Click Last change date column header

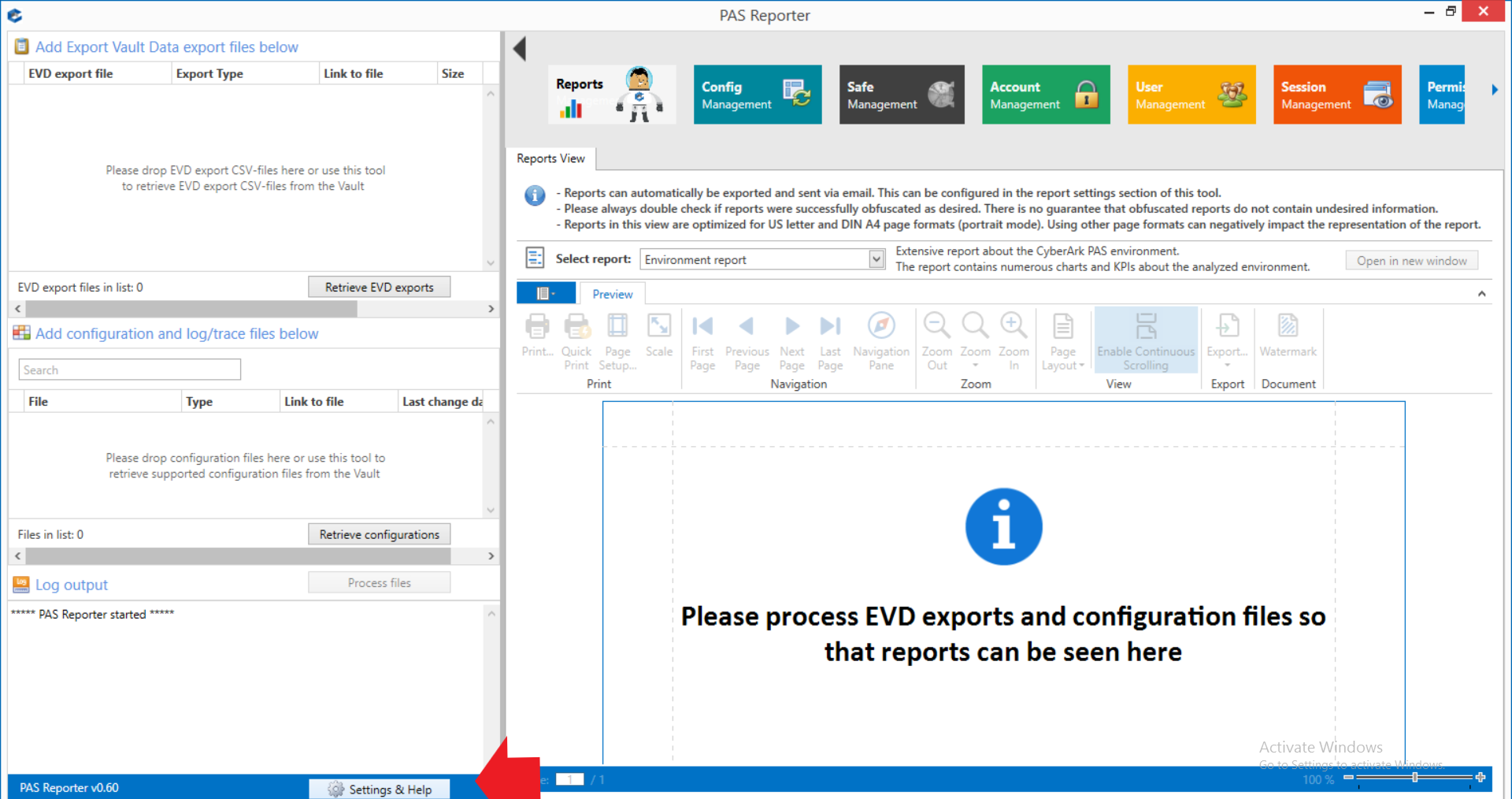[442, 401]
